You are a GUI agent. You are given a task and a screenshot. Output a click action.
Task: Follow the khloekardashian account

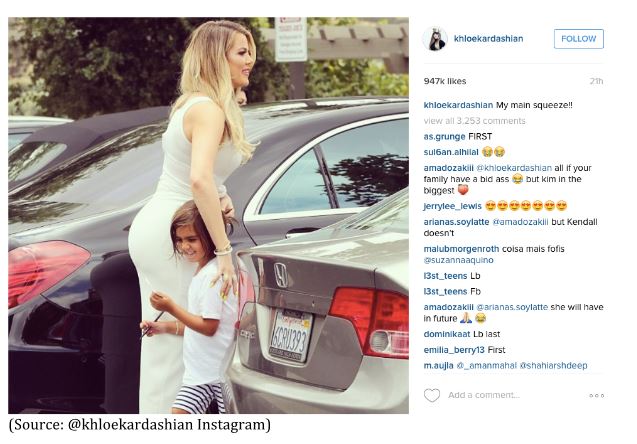tap(578, 39)
